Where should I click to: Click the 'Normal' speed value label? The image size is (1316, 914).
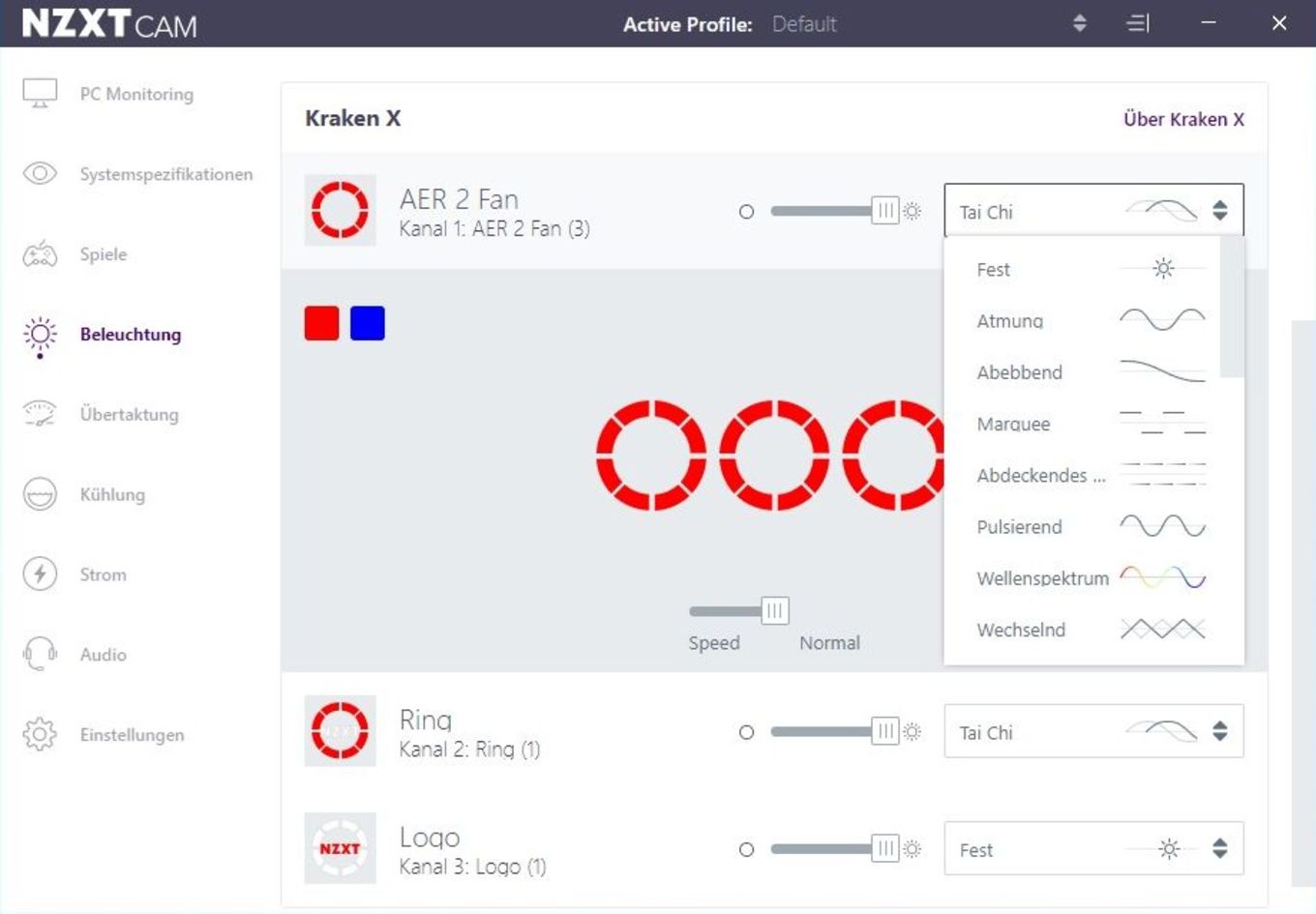(x=829, y=643)
